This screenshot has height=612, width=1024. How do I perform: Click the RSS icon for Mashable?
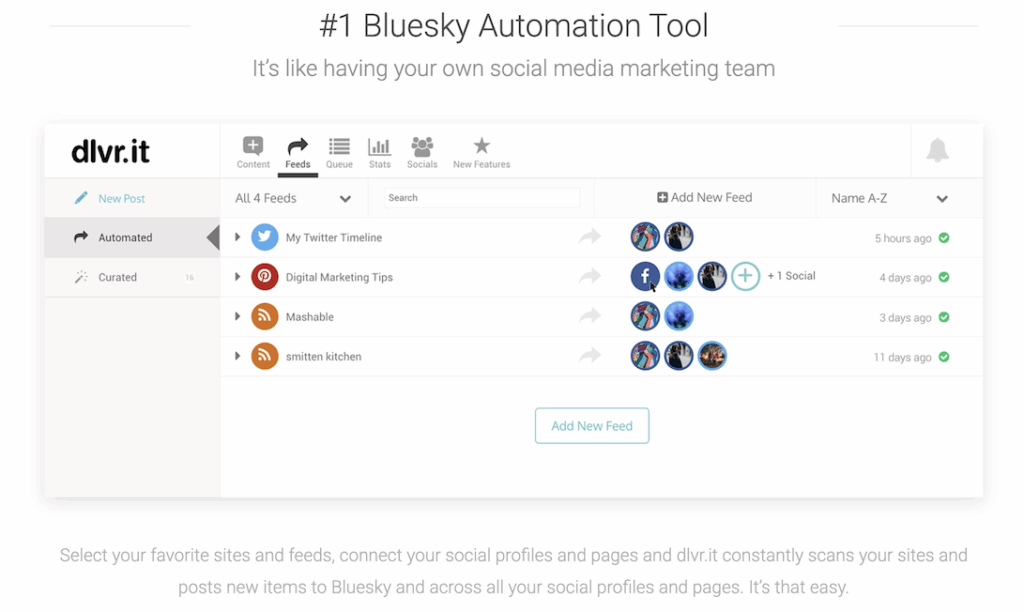pyautogui.click(x=264, y=317)
